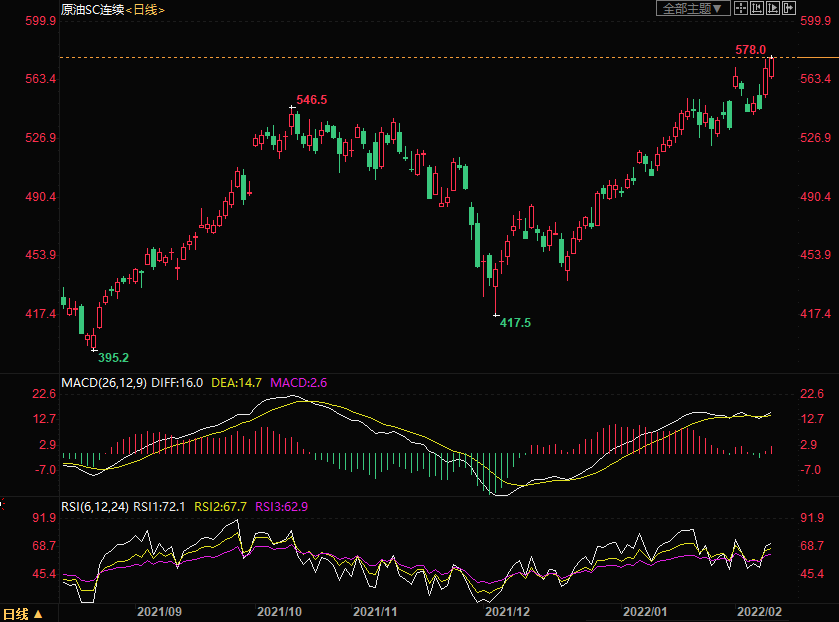Viewport: 839px width, 622px height.
Task: Click the 417.5 trough price label
Action: point(515,323)
